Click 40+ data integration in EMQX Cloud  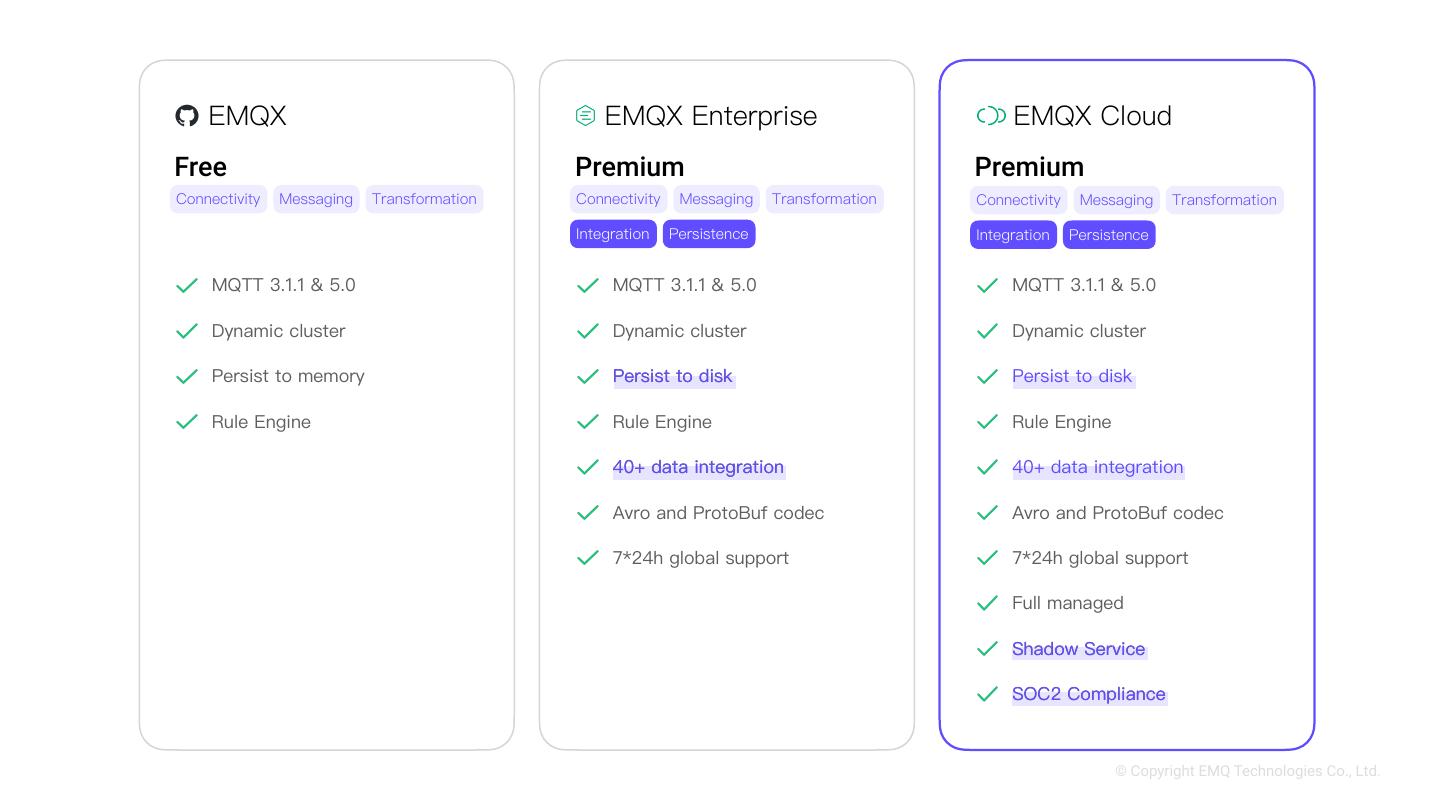click(x=1098, y=467)
